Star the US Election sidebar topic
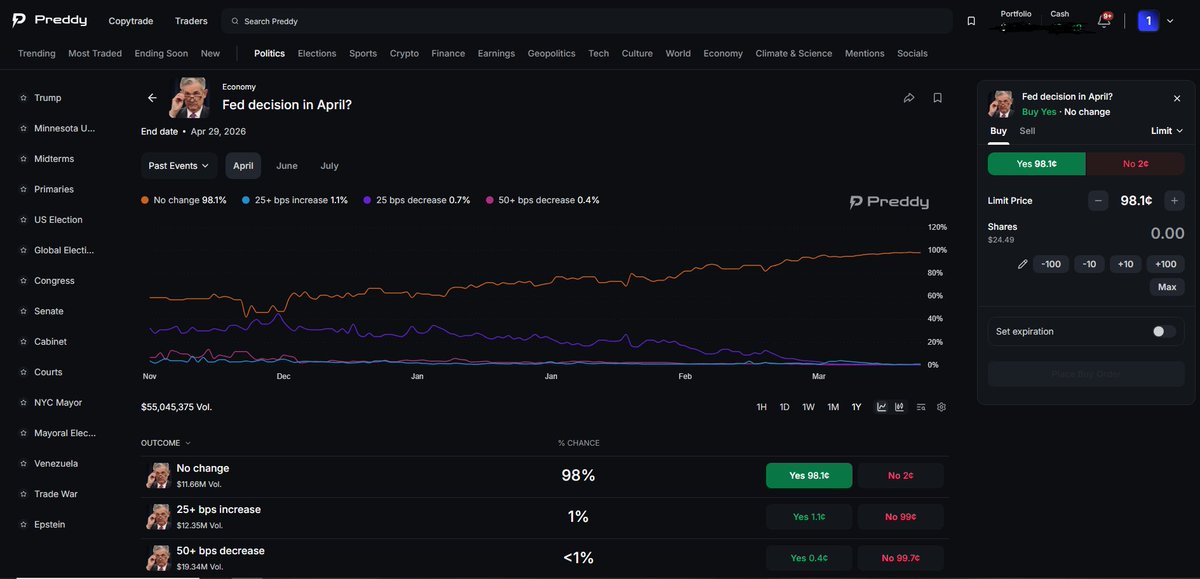This screenshot has height=579, width=1200. pos(23,220)
